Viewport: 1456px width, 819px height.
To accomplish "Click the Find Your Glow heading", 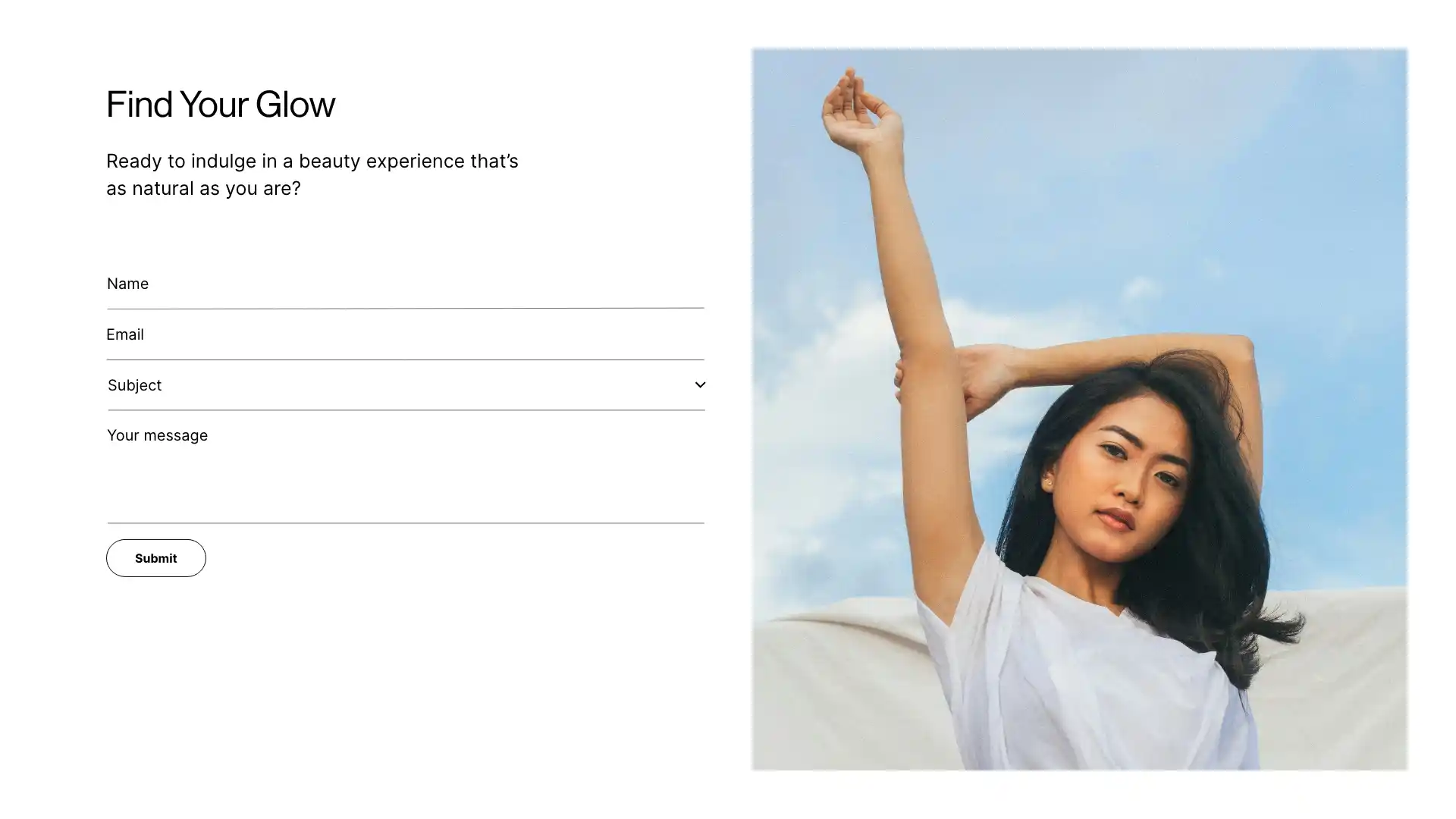I will click(x=221, y=104).
